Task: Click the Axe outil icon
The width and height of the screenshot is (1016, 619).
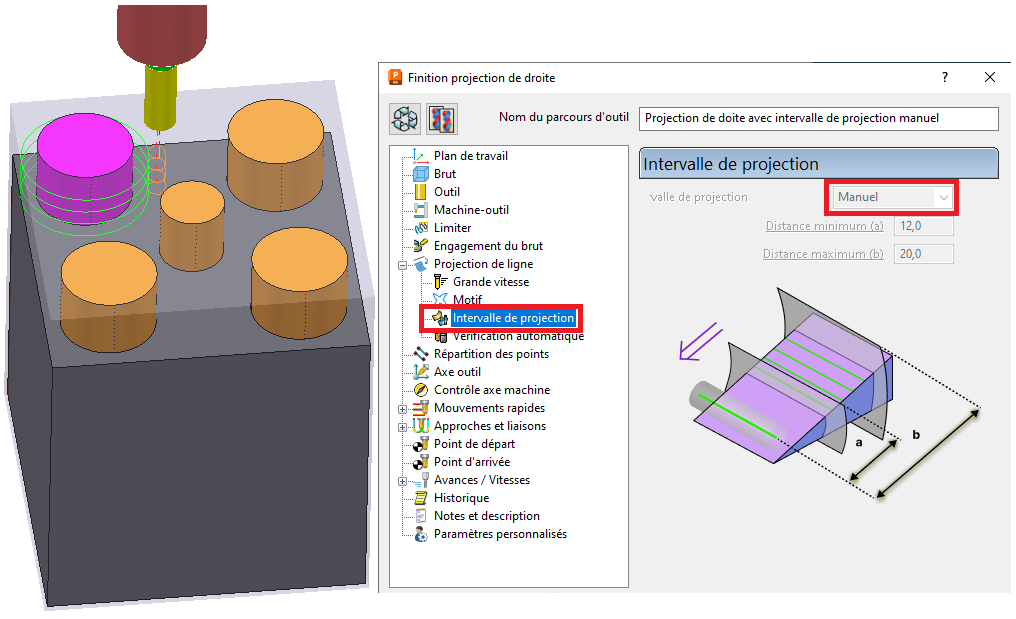Action: click(420, 372)
